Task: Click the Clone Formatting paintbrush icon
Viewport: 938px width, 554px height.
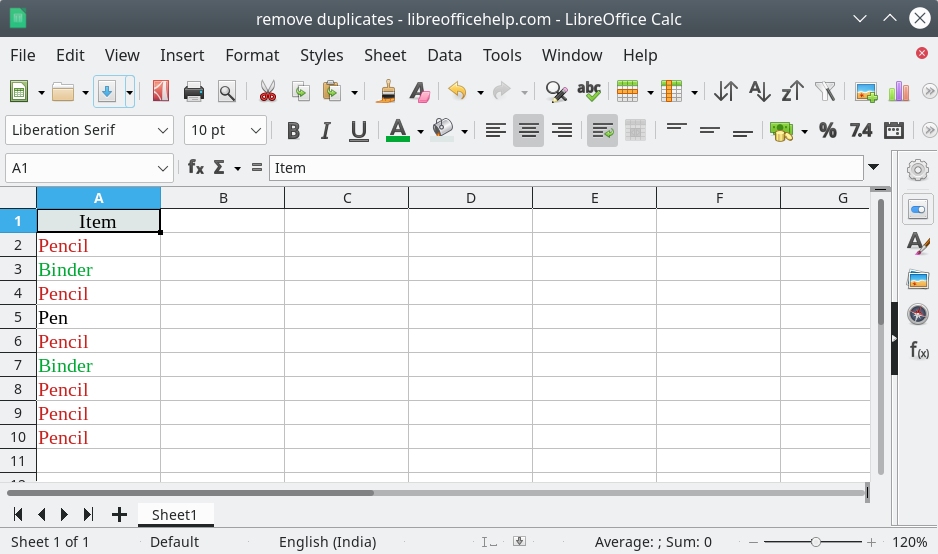Action: tap(387, 92)
